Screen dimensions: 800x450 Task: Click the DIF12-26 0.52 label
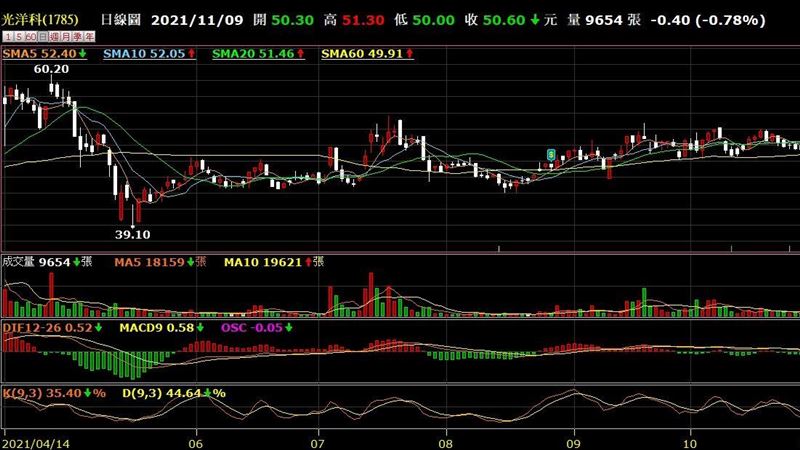[47, 328]
